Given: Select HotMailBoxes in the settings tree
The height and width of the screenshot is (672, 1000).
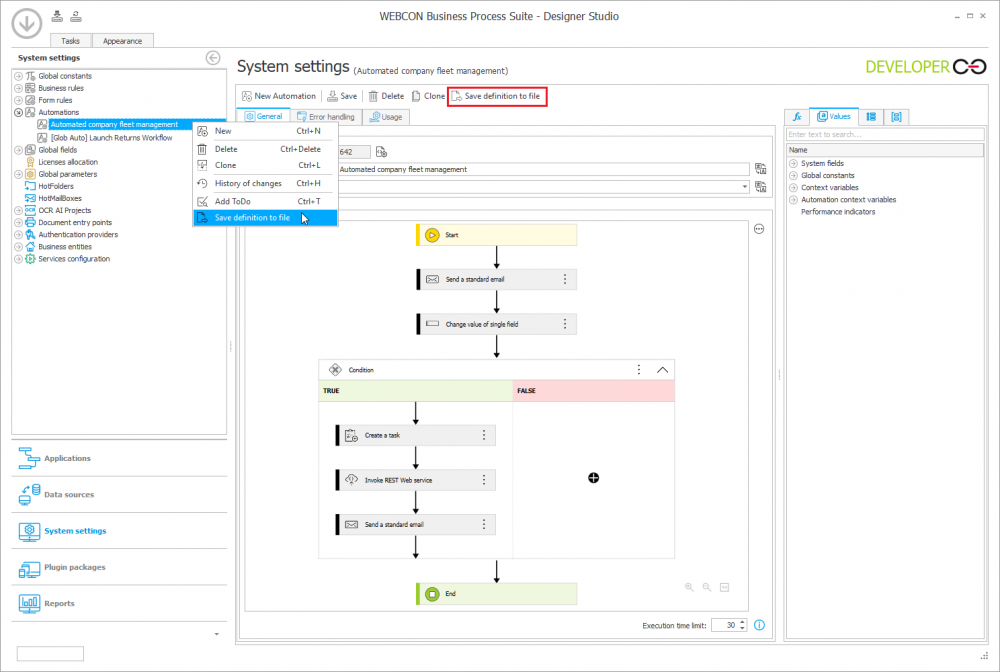Looking at the screenshot, I should coord(60,198).
